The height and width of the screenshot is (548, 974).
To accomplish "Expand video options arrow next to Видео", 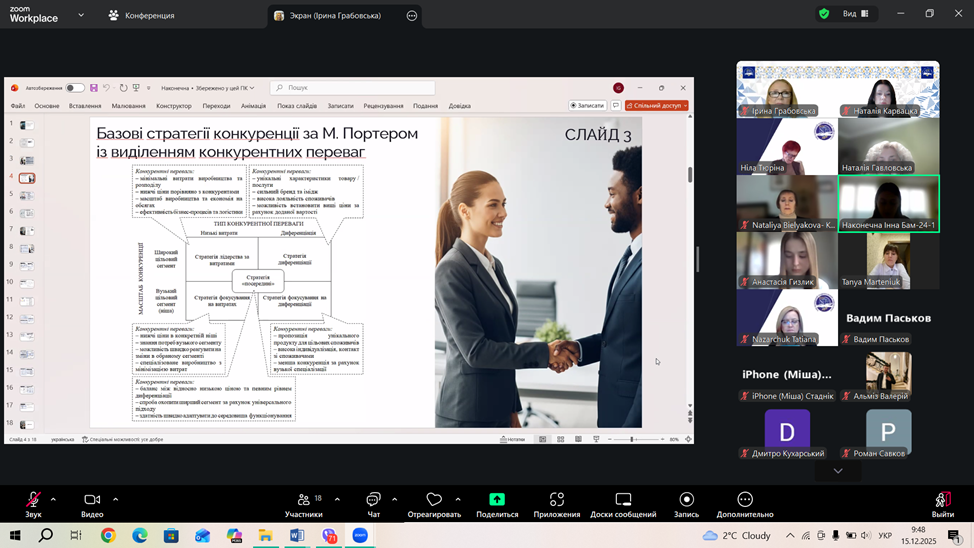I will tap(115, 499).
